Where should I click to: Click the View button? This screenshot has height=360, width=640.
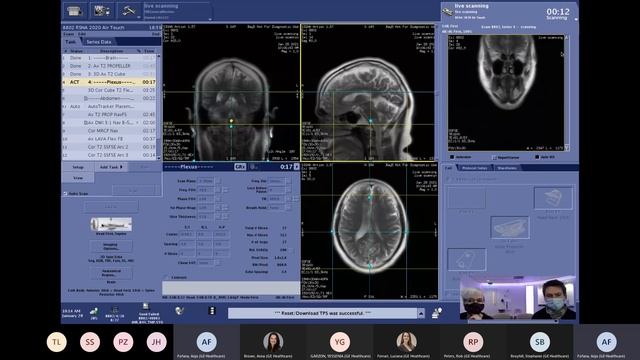coord(78,178)
